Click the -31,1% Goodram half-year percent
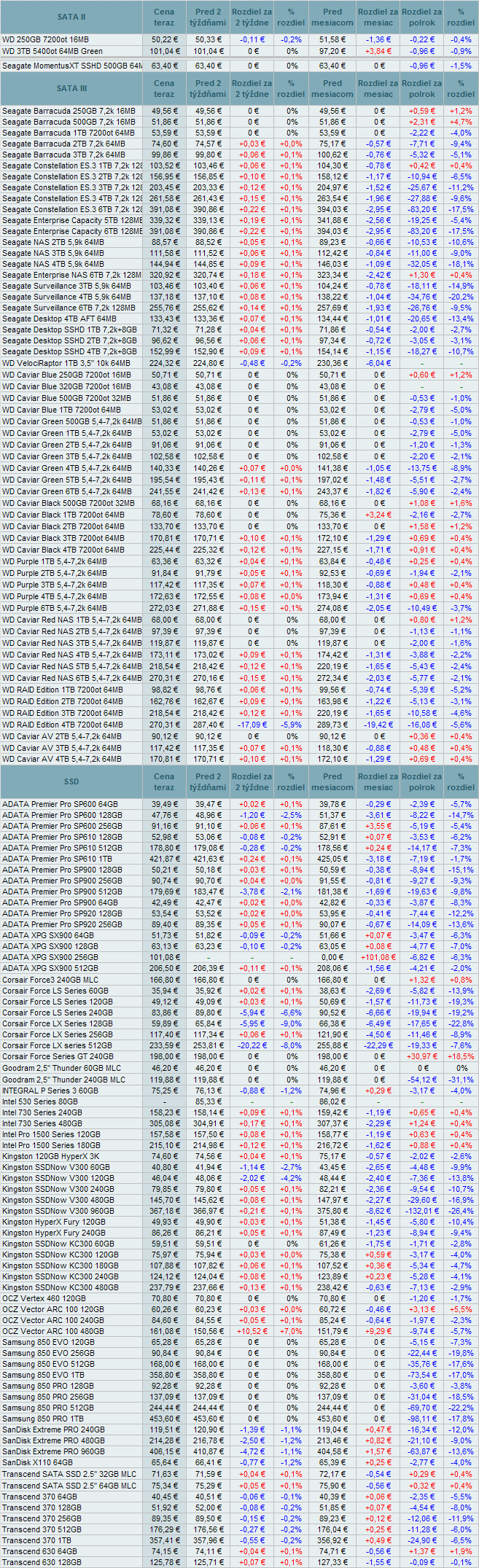 point(460,1079)
